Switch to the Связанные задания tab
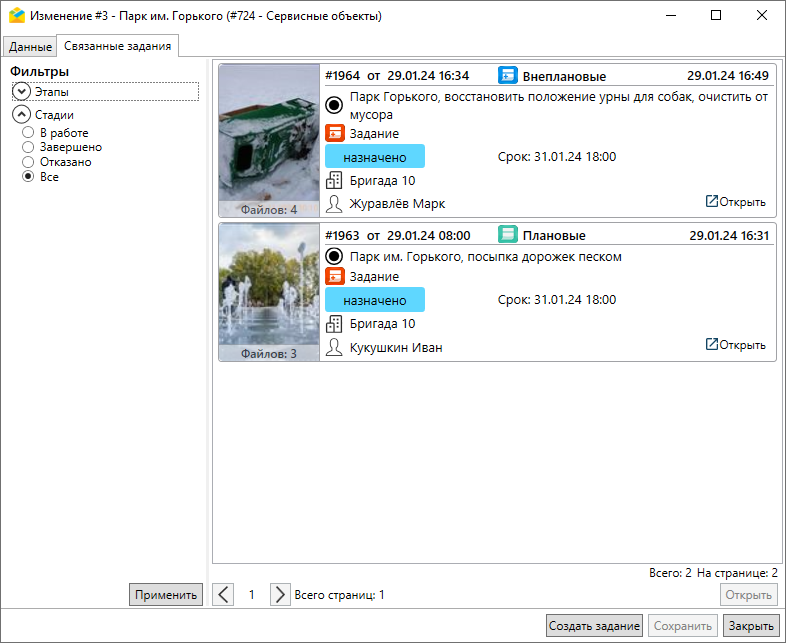 (x=117, y=46)
